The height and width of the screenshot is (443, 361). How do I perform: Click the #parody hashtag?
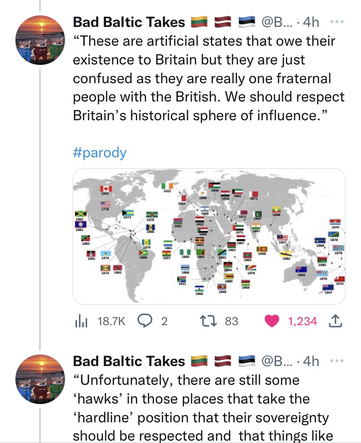tap(100, 153)
